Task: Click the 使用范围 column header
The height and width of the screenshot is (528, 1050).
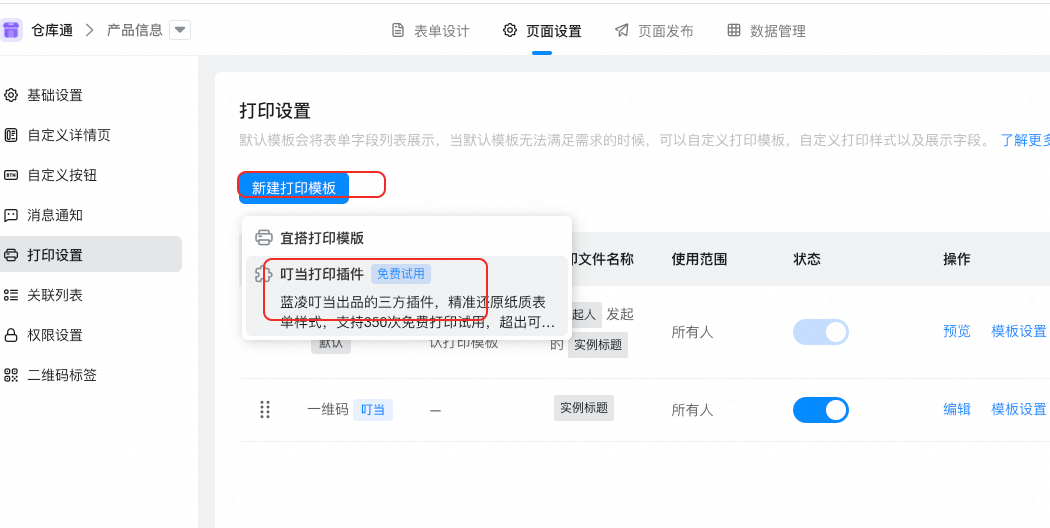Action: pos(699,259)
